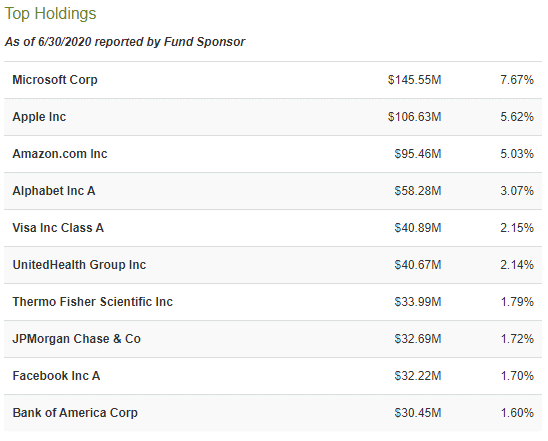
Task: Click the Microsoft Corp holding name
Action: 55,80
